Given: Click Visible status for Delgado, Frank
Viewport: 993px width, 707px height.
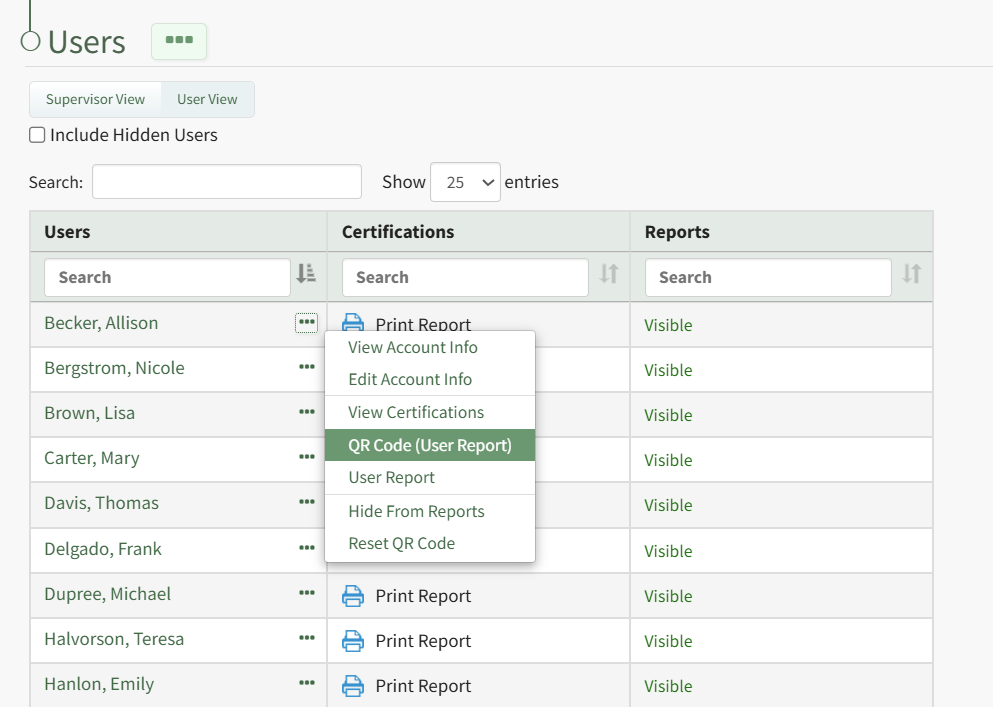Looking at the screenshot, I should tap(668, 551).
